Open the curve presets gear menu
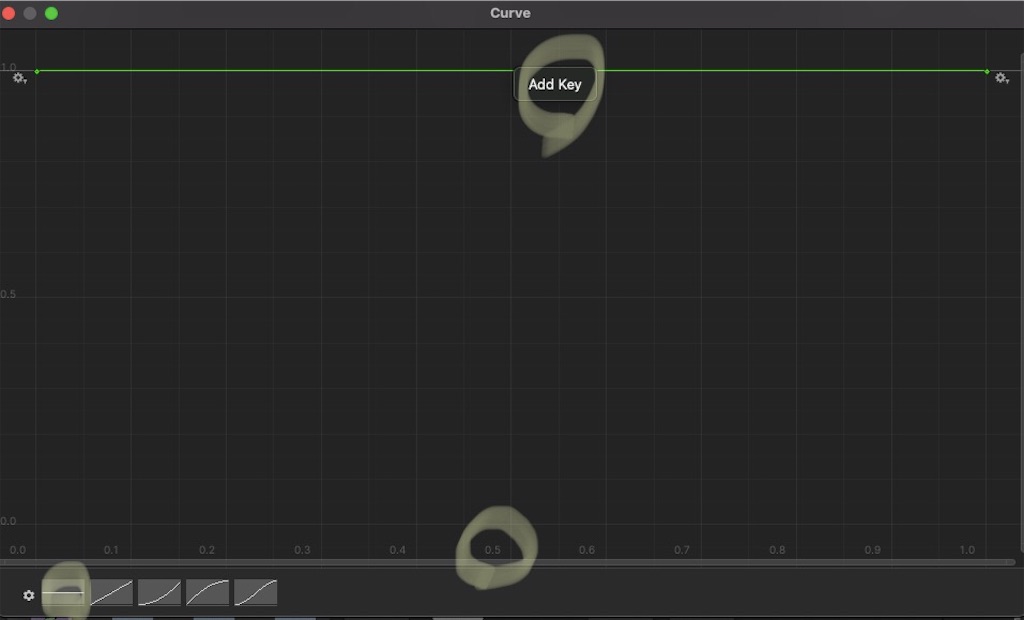This screenshot has height=620, width=1024. tap(28, 595)
